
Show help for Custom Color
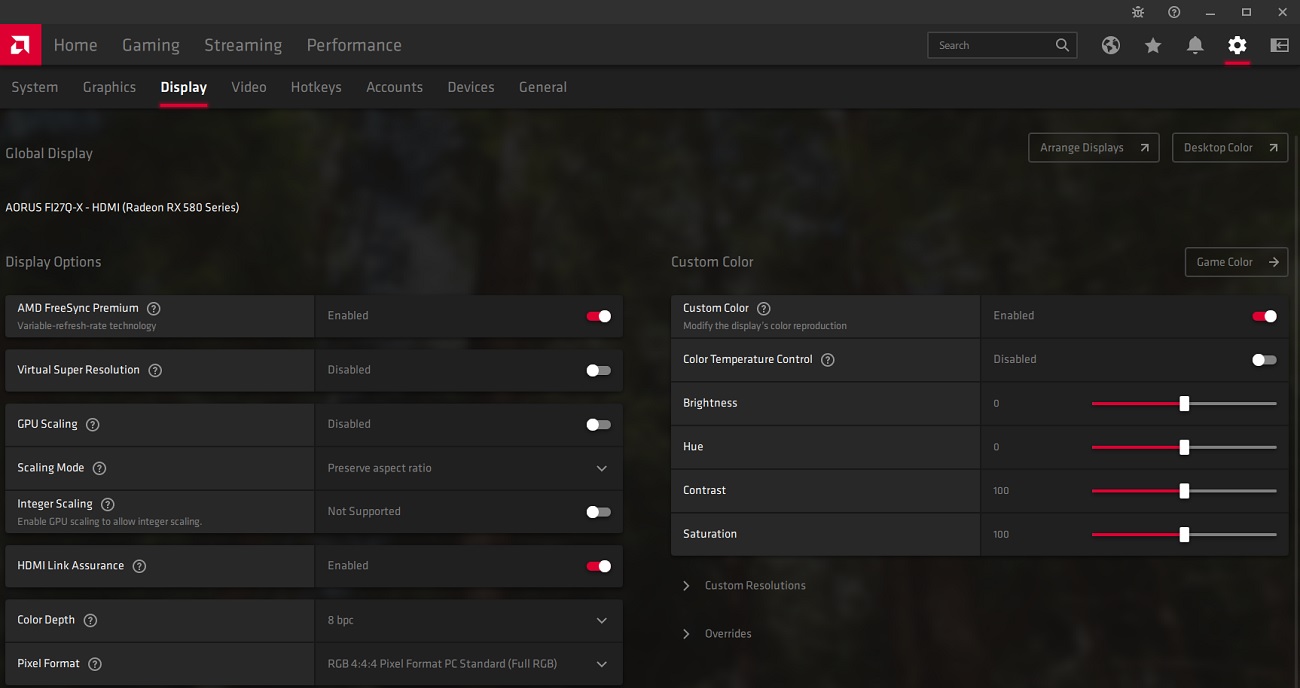[764, 309]
